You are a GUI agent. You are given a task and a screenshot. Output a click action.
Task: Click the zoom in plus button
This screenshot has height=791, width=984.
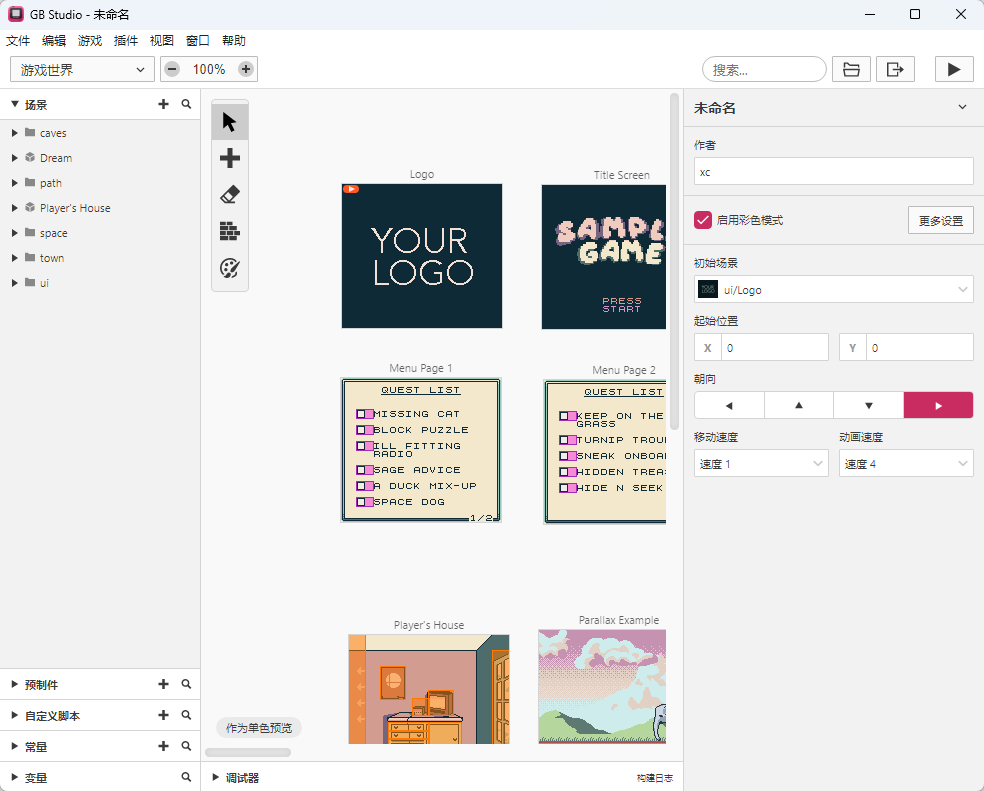pyautogui.click(x=246, y=69)
